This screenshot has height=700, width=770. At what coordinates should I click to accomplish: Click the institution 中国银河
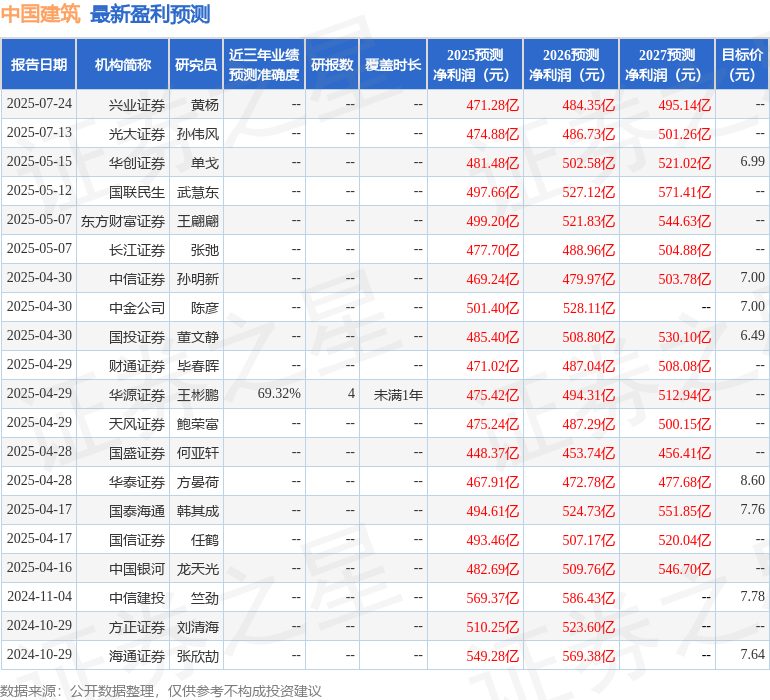tap(137, 569)
